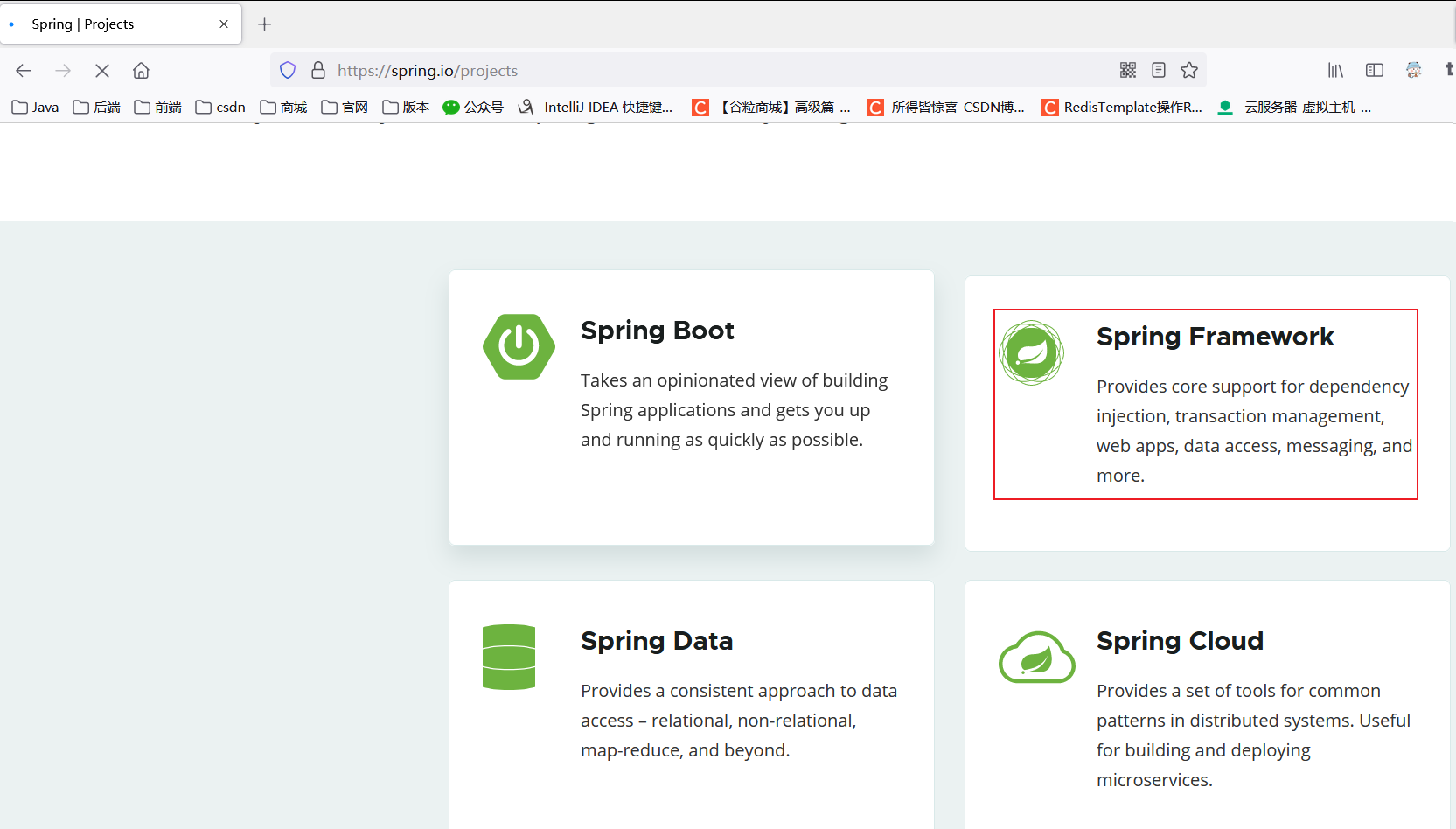1456x829 pixels.
Task: Open the 商城 bookmarks folder
Action: 283,107
